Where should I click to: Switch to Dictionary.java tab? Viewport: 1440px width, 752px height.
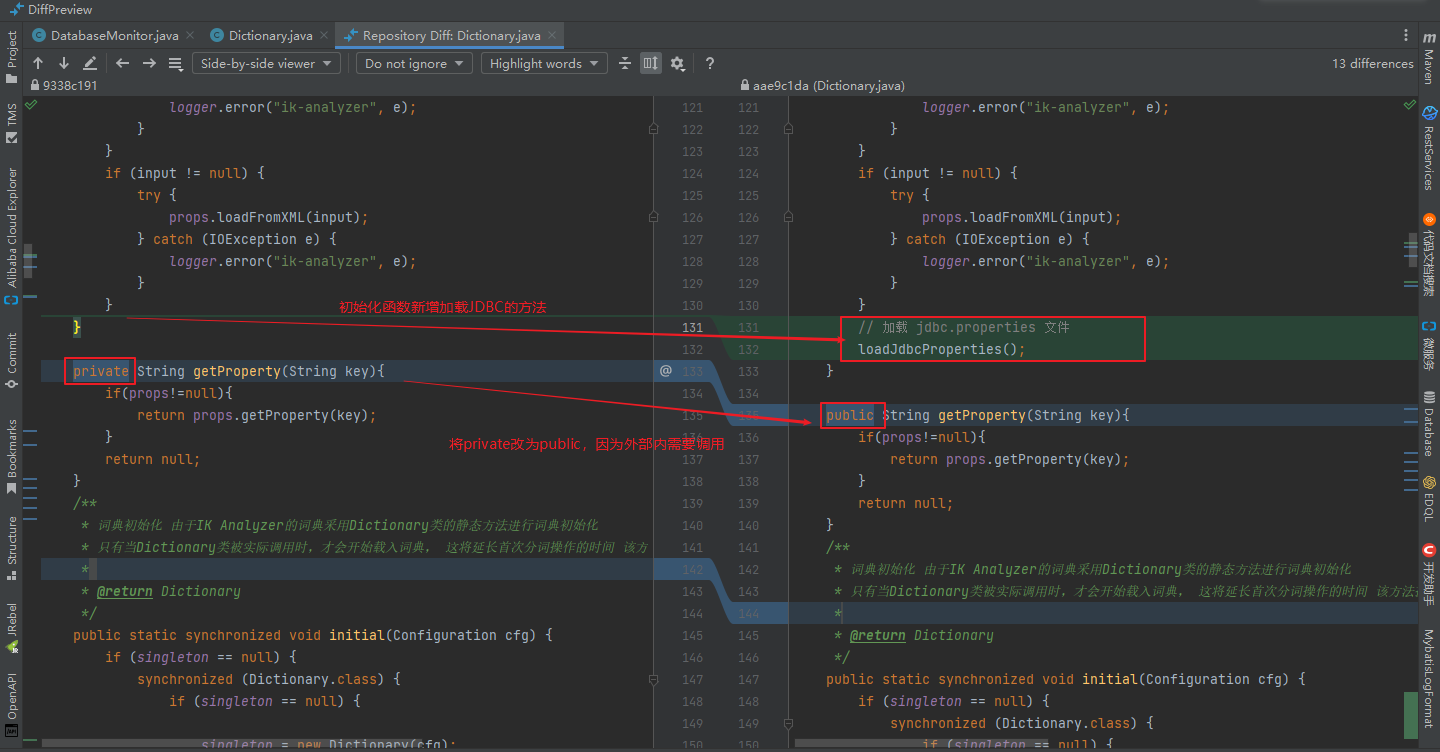(x=270, y=35)
